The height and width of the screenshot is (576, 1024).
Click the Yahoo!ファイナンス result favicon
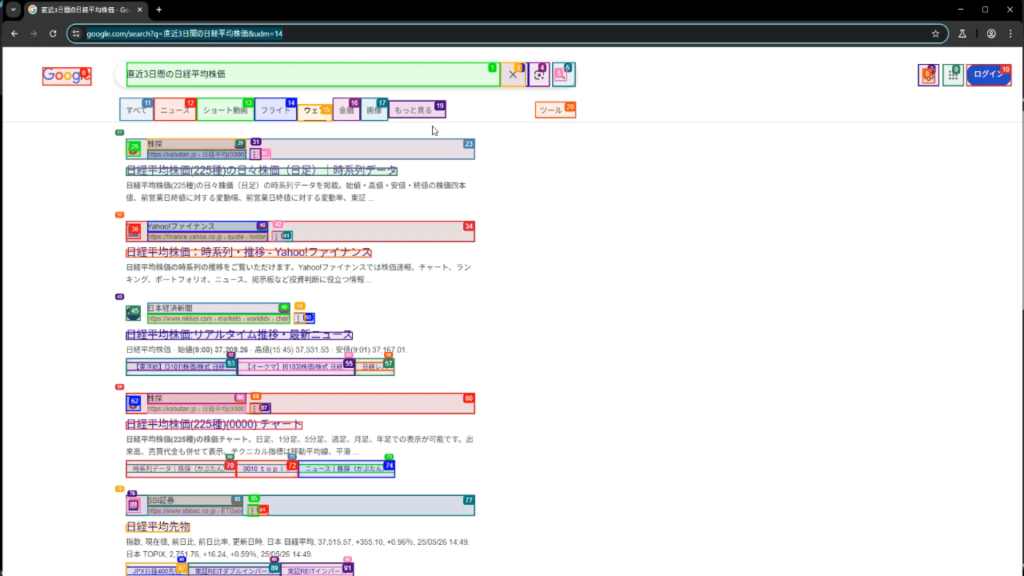134,231
